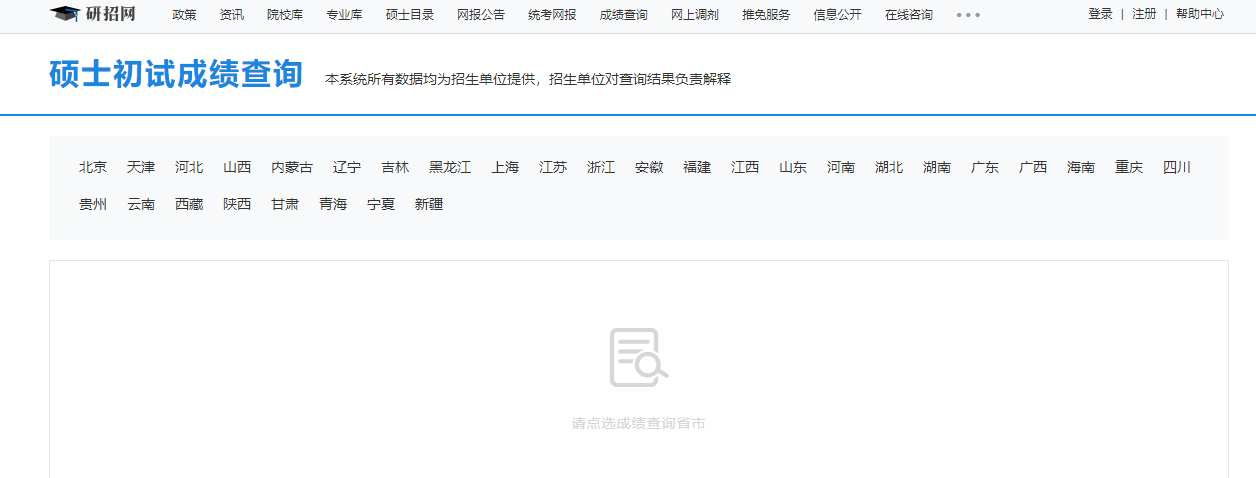Image resolution: width=1256 pixels, height=478 pixels.
Task: Select 成绩查询 in top navigation
Action: [623, 15]
